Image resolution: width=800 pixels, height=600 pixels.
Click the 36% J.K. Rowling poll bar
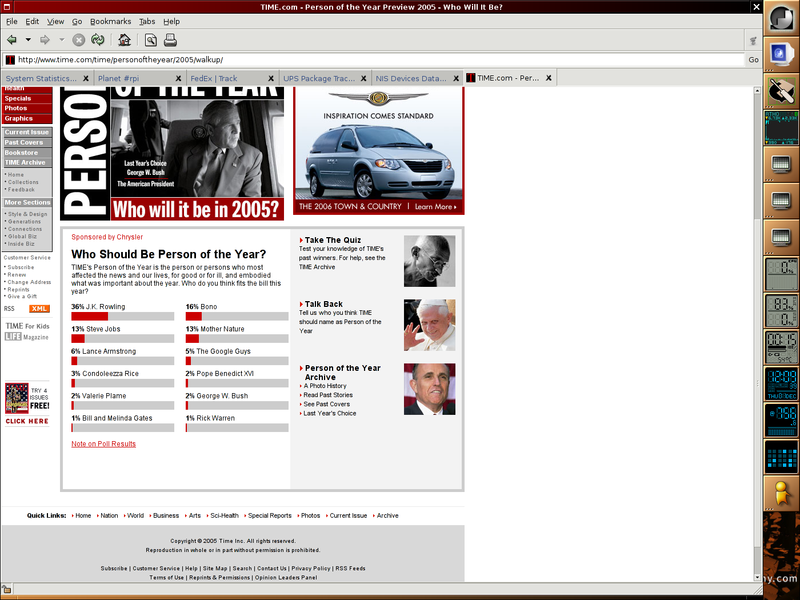tap(122, 316)
